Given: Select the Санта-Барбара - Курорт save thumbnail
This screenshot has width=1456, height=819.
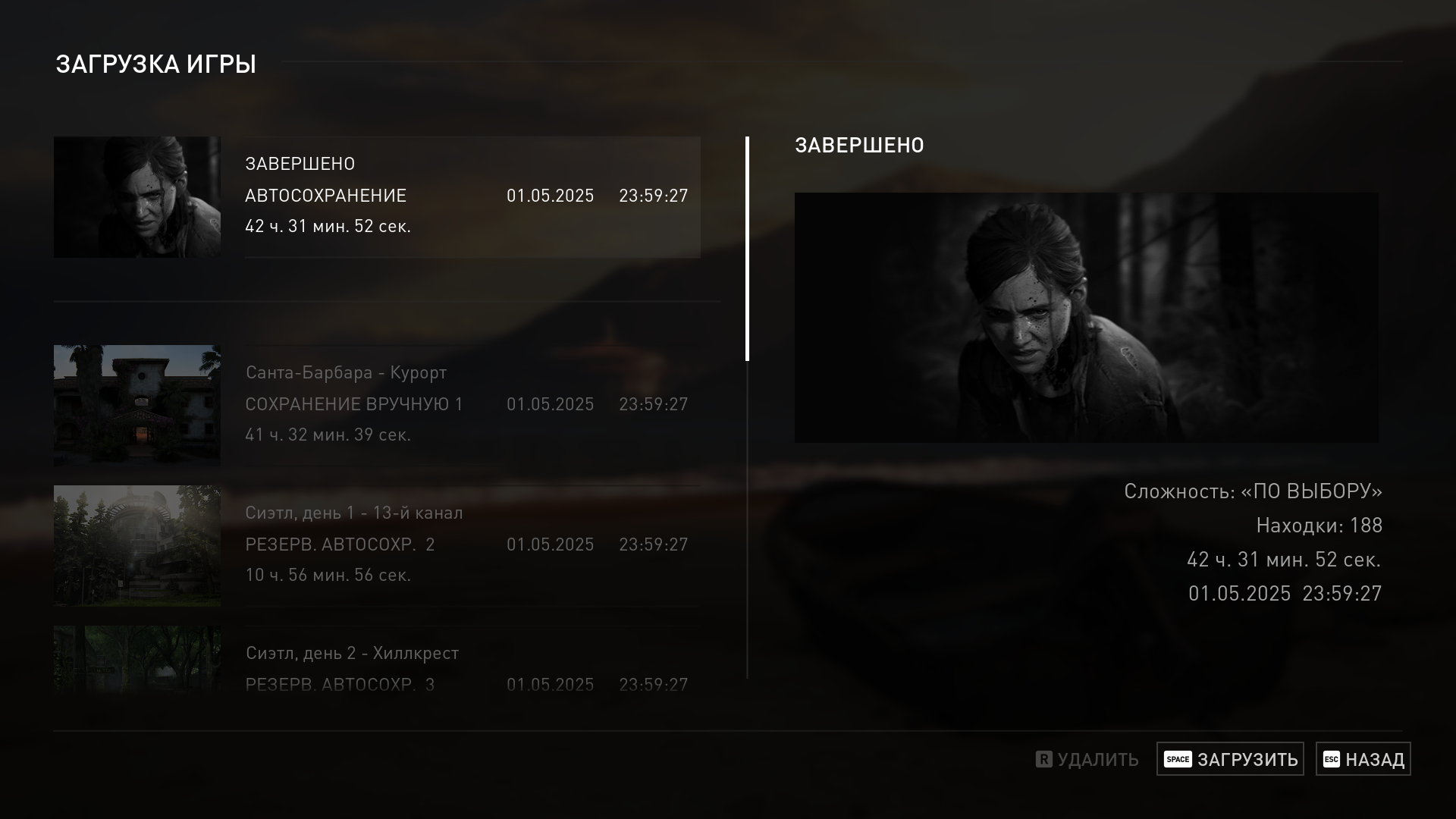Looking at the screenshot, I should [x=137, y=406].
